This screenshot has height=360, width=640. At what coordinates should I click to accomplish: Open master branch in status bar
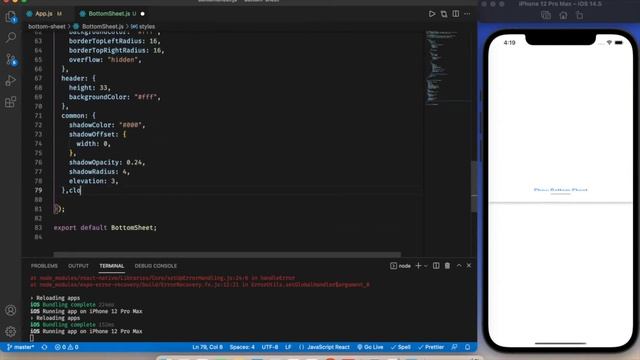click(x=20, y=347)
